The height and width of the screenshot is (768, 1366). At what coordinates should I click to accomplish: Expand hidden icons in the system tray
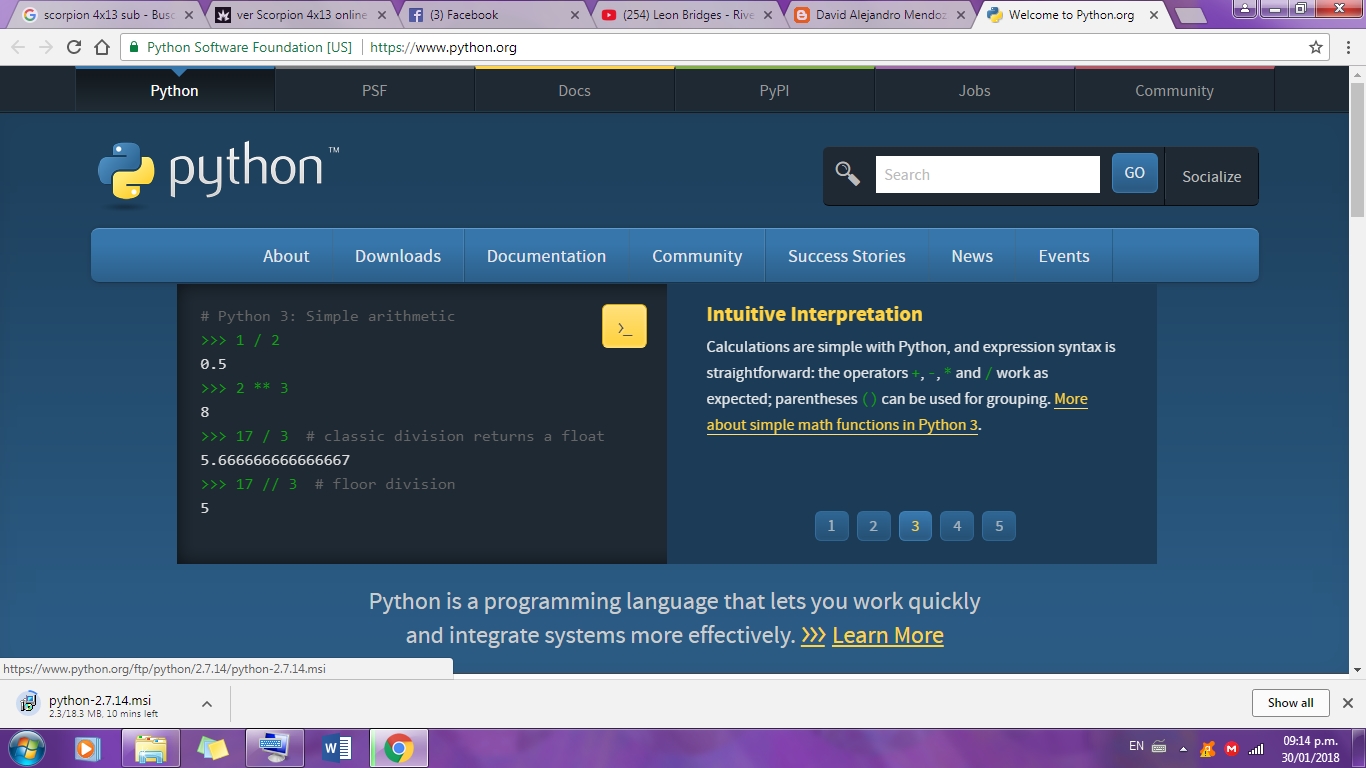[x=1183, y=749]
